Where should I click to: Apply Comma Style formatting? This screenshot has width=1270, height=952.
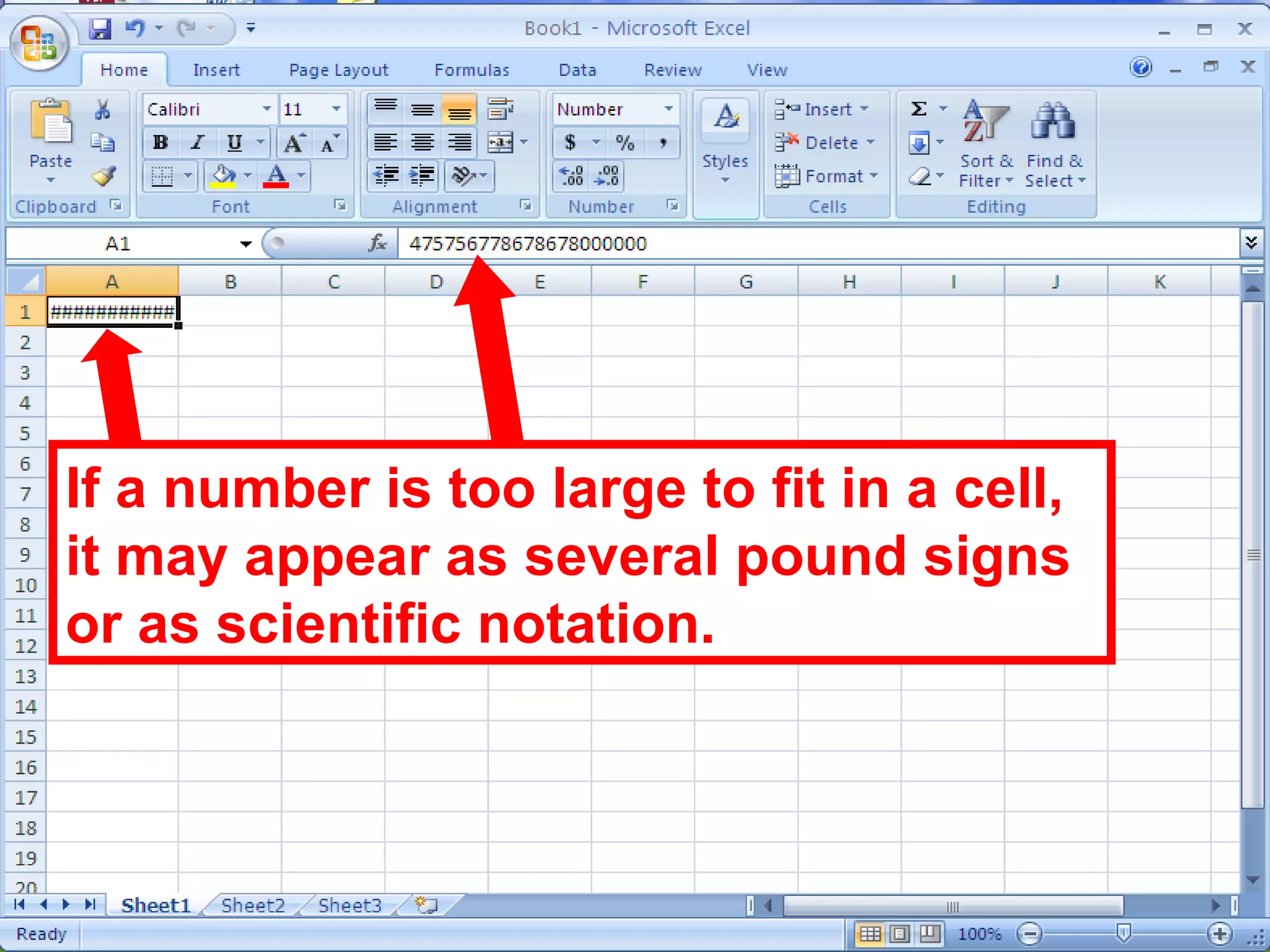coord(663,143)
